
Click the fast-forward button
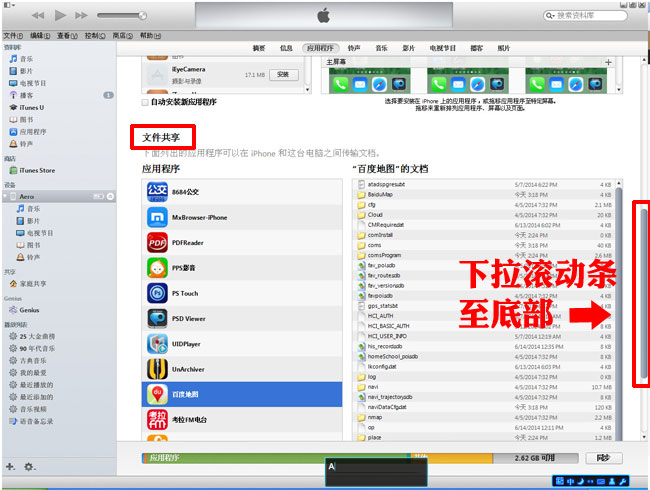[x=81, y=16]
